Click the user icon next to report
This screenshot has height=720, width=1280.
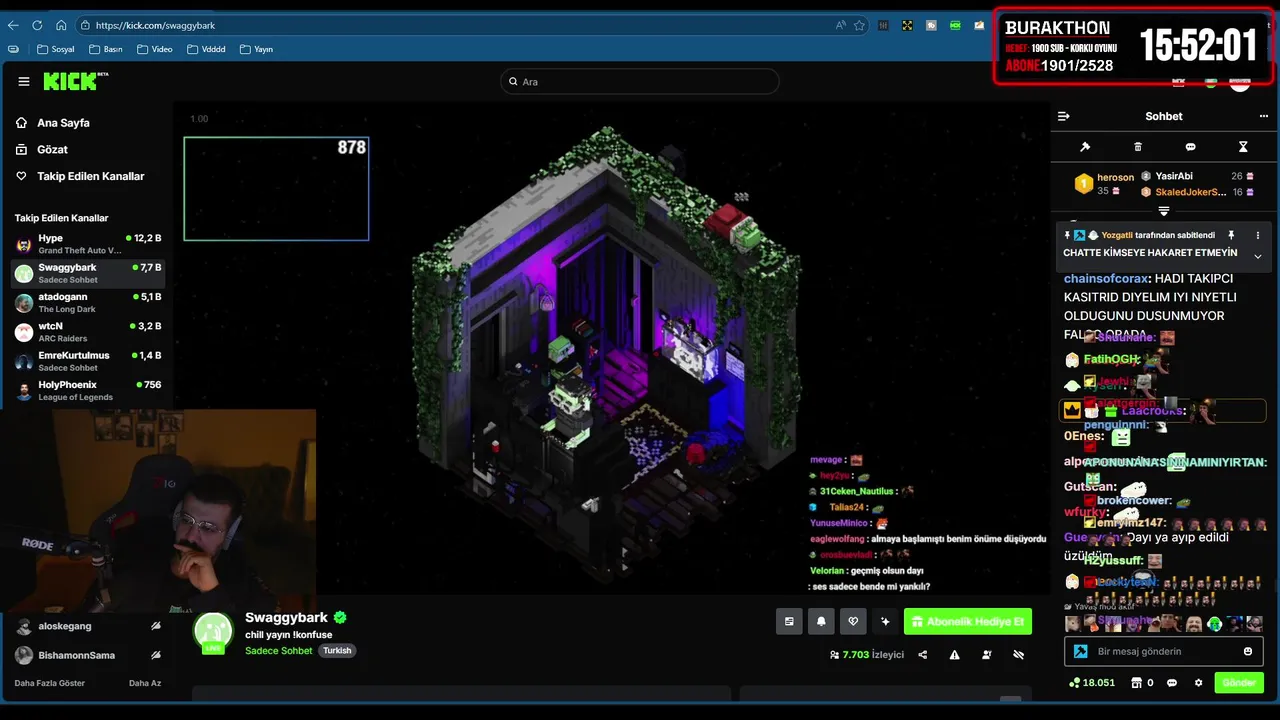[x=987, y=655]
